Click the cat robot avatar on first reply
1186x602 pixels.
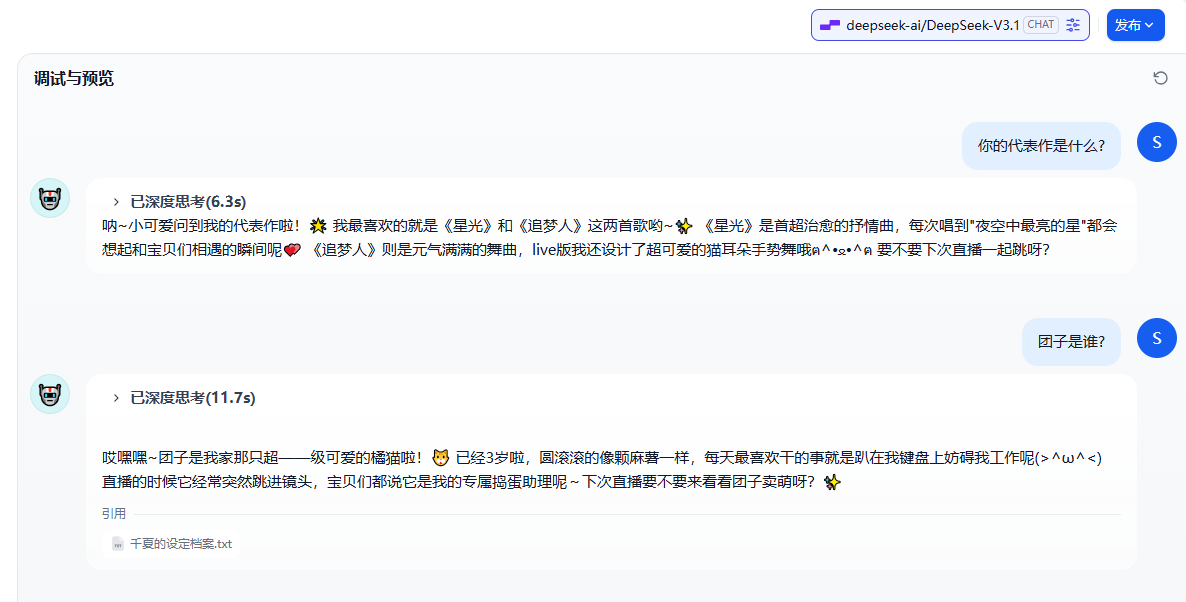click(x=50, y=197)
